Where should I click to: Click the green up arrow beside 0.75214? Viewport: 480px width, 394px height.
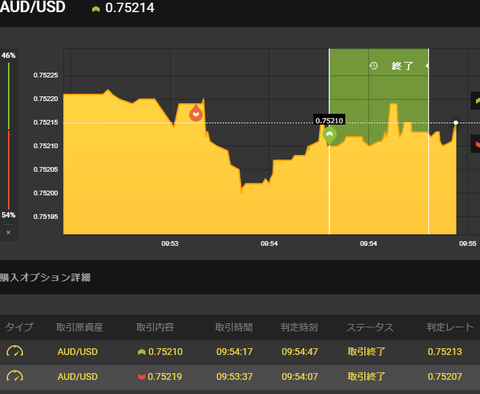[96, 9]
